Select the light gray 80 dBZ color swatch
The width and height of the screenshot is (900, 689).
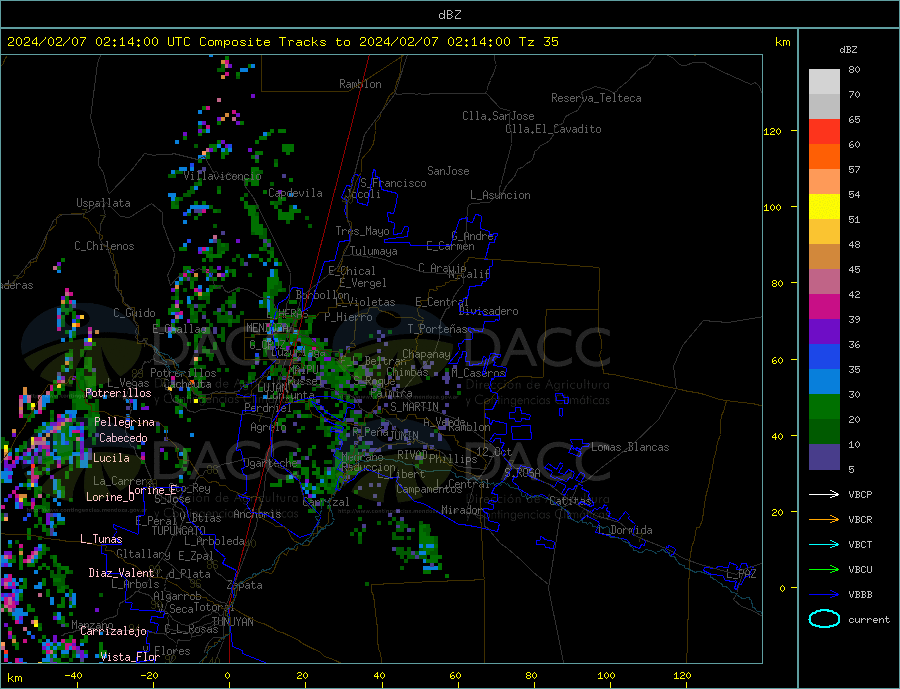point(824,82)
